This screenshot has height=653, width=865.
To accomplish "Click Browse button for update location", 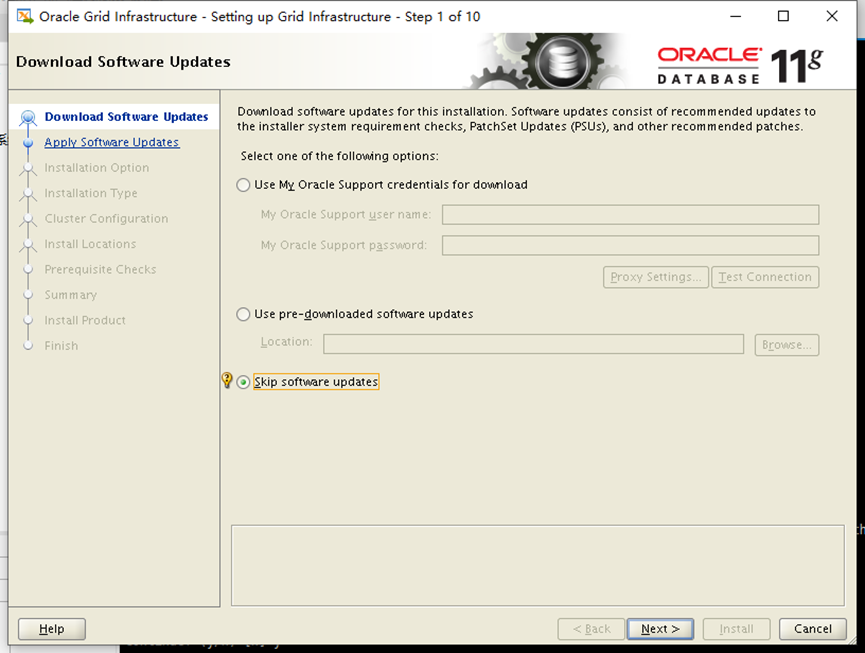I will 787,345.
